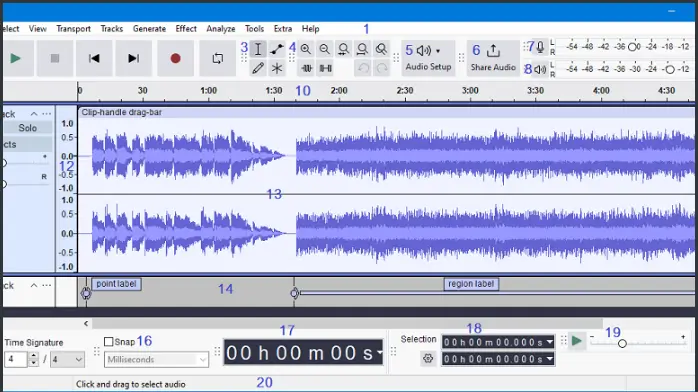
Task: Select the Draw pencil tool
Action: (x=258, y=68)
